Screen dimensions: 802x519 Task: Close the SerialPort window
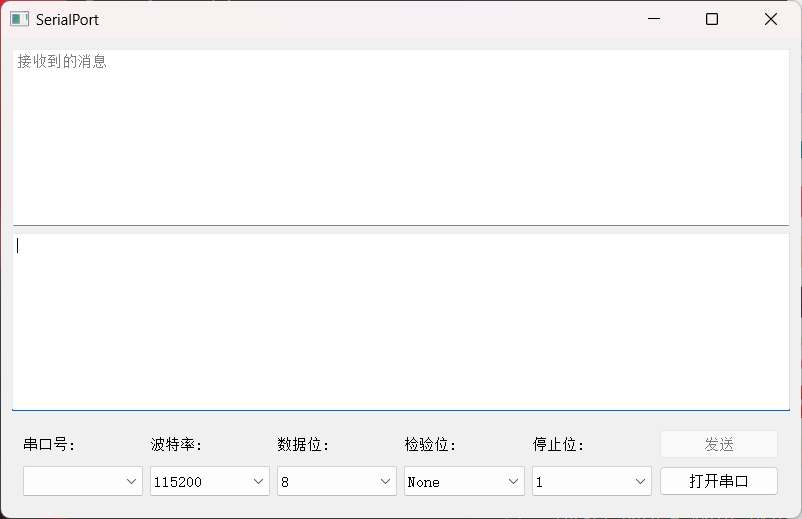pyautogui.click(x=771, y=19)
